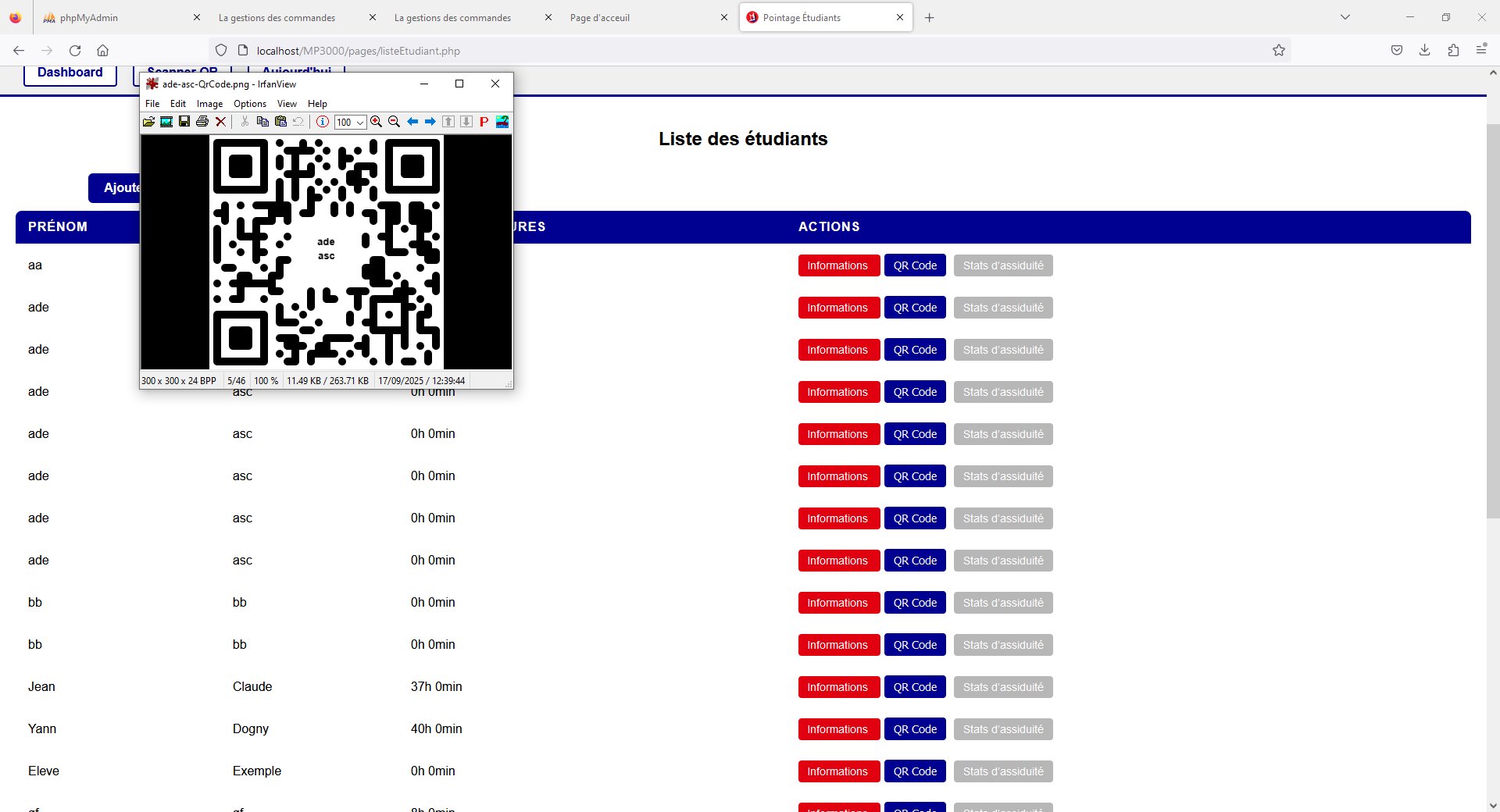The height and width of the screenshot is (812, 1500).
Task: Print image using IrfanView printer icon
Action: (x=202, y=122)
